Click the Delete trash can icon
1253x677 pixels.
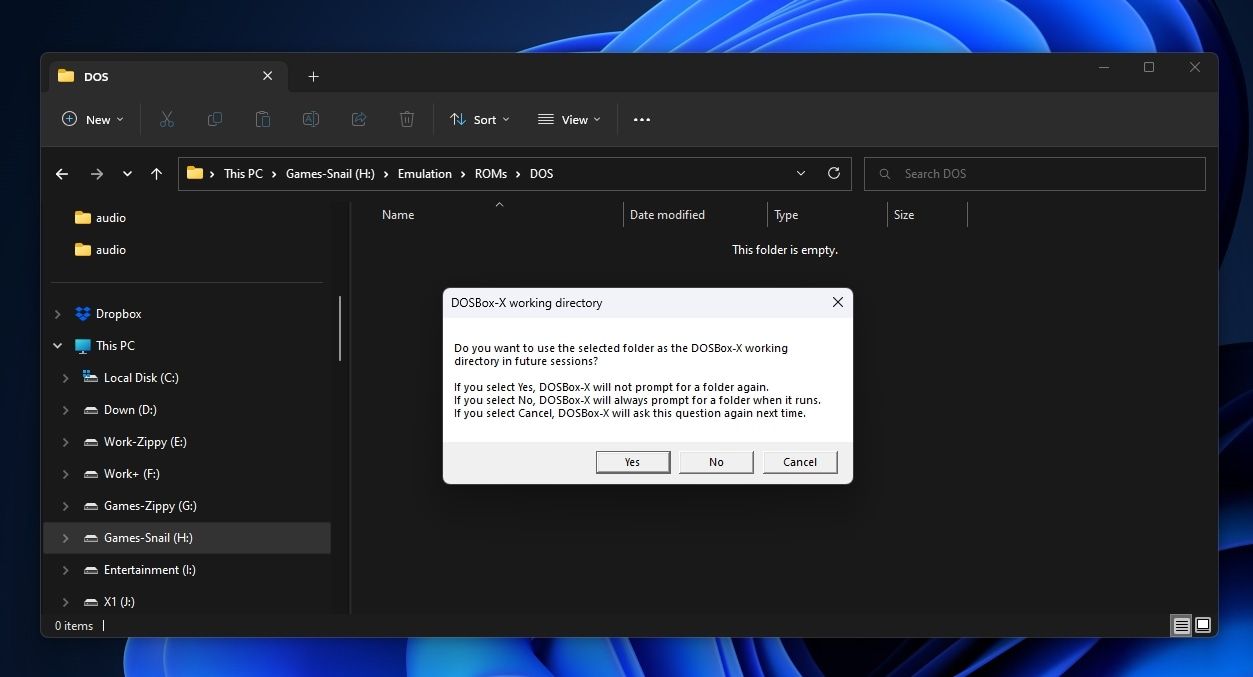tap(407, 120)
